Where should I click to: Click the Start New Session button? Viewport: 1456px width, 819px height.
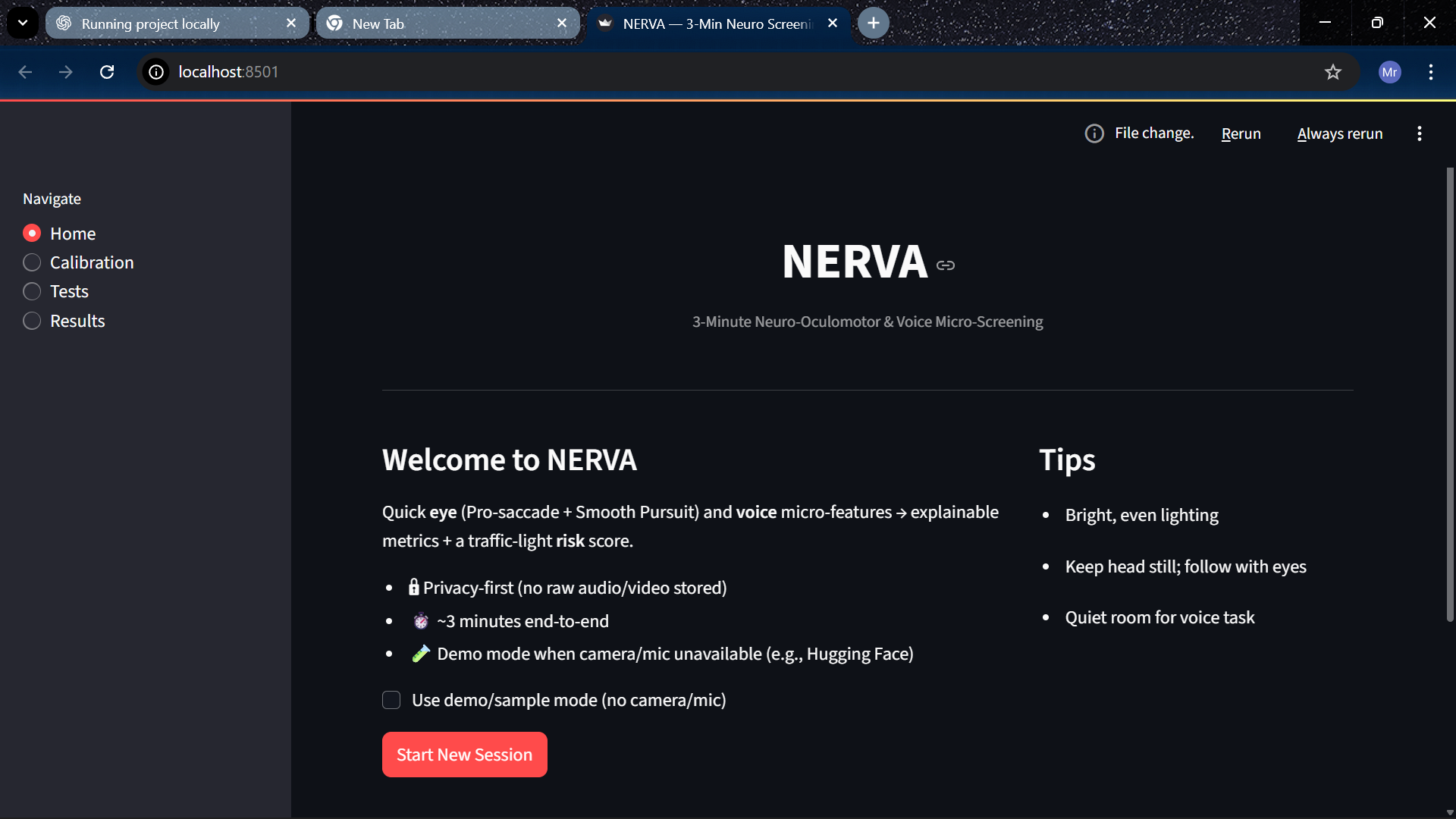(464, 755)
